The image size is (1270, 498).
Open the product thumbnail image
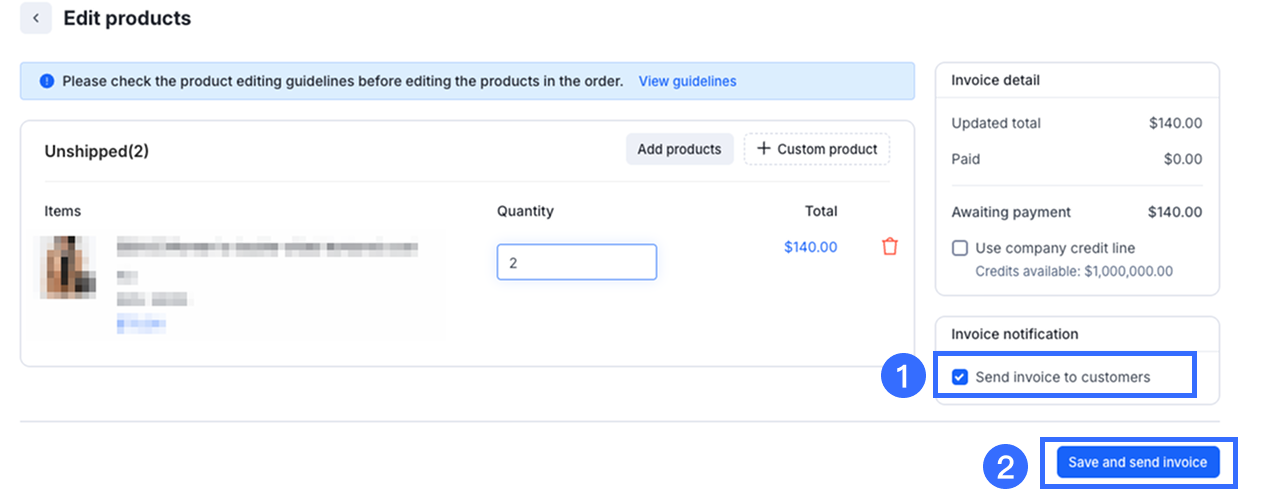[x=67, y=267]
